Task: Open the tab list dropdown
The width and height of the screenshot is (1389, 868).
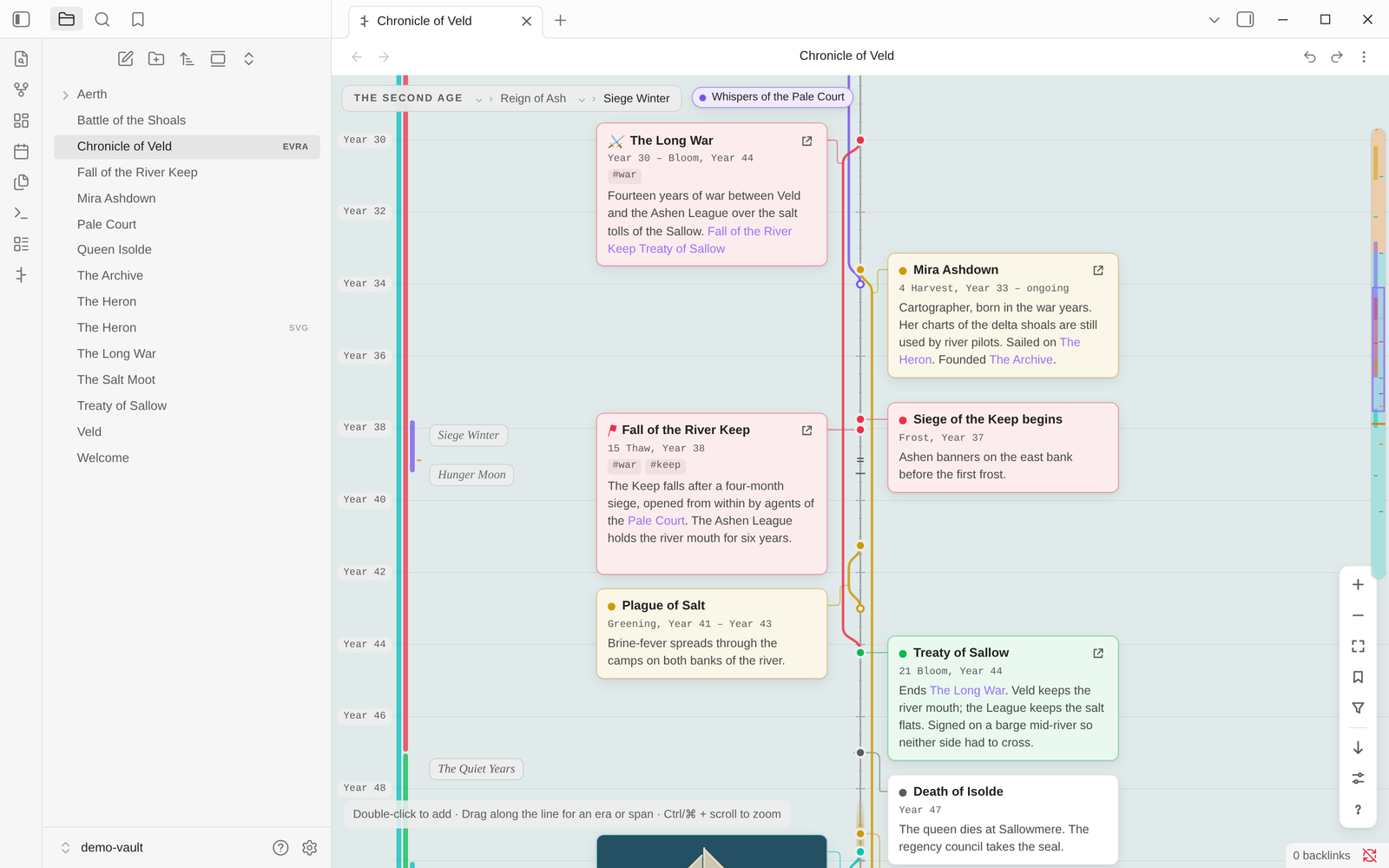Action: [1214, 20]
